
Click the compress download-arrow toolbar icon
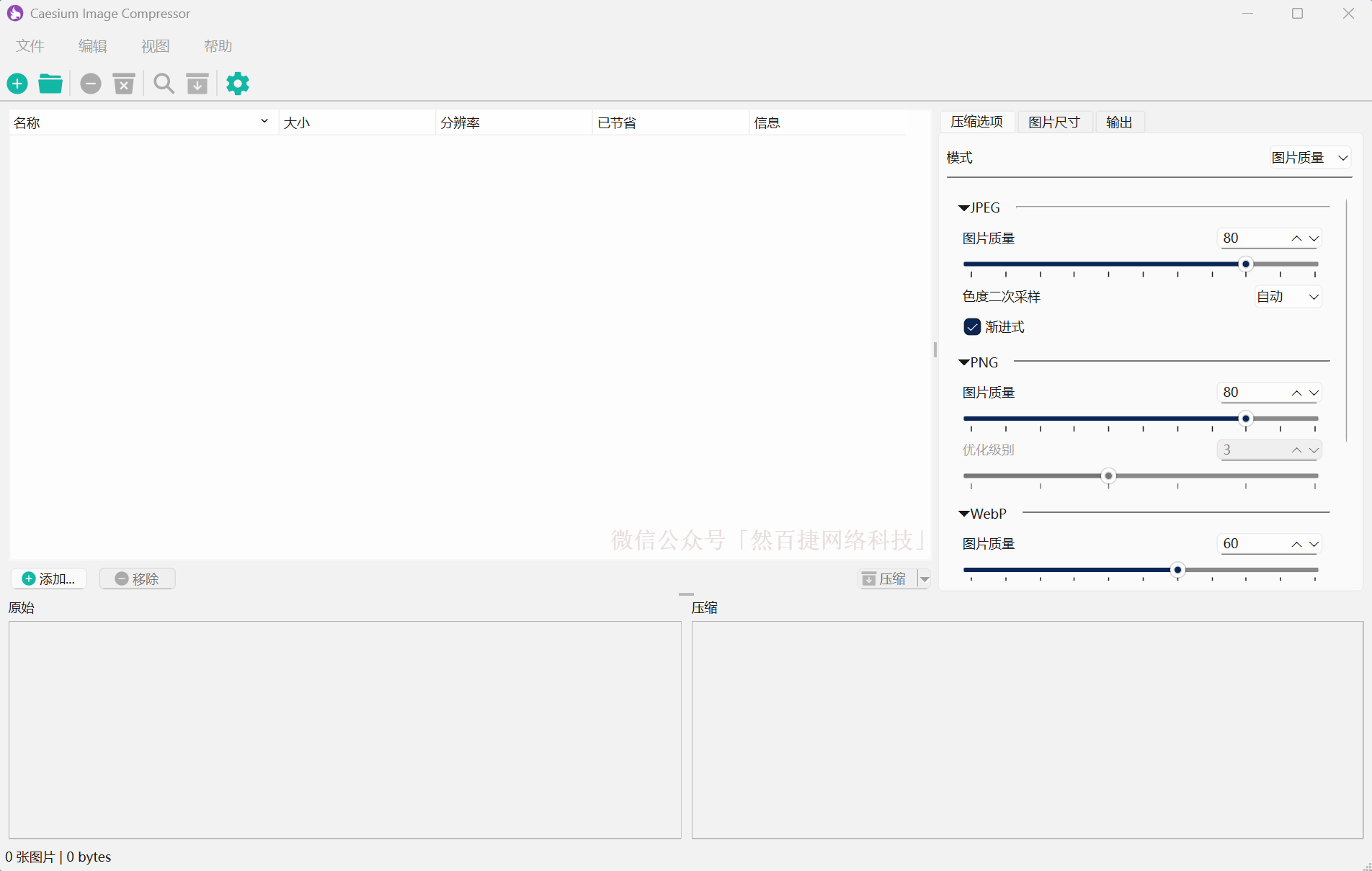197,84
